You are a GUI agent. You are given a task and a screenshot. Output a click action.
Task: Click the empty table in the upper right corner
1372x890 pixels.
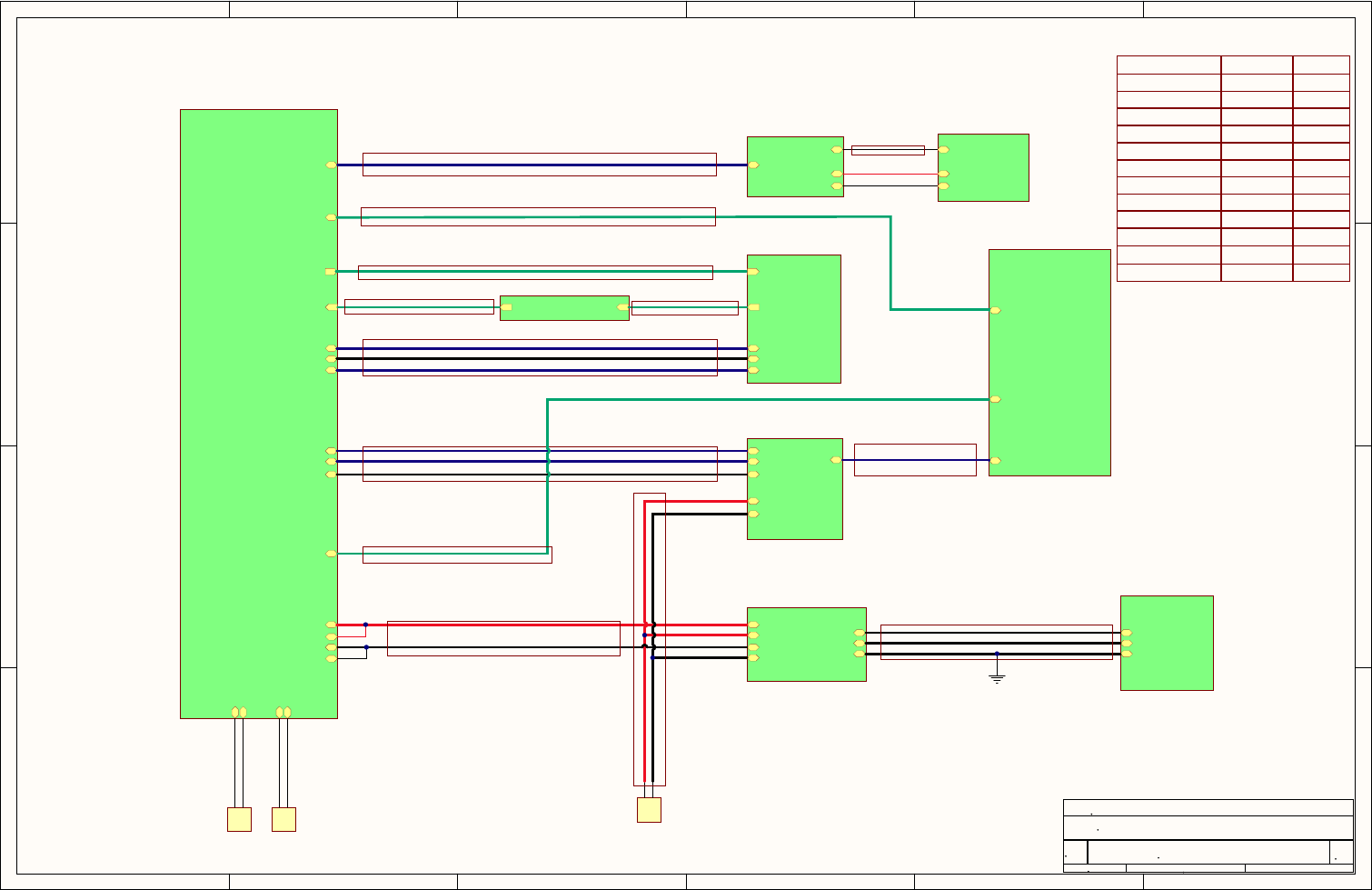[1233, 168]
